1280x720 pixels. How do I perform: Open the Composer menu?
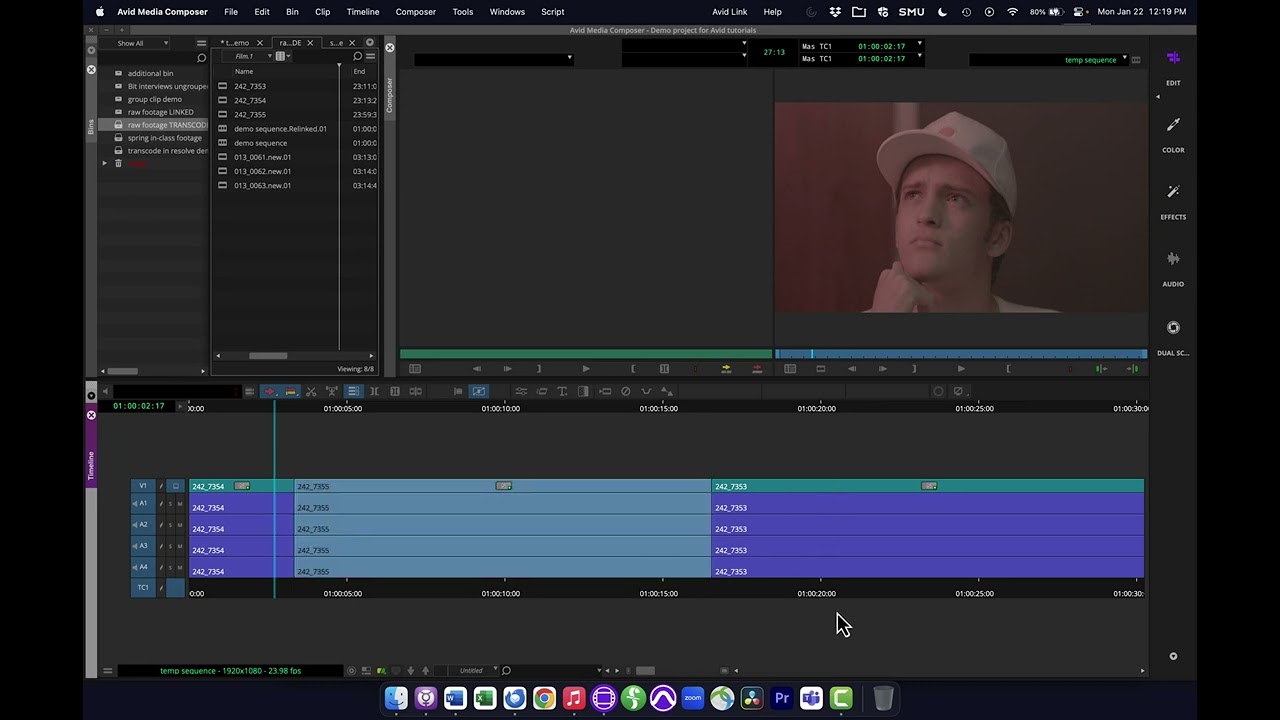tap(415, 12)
